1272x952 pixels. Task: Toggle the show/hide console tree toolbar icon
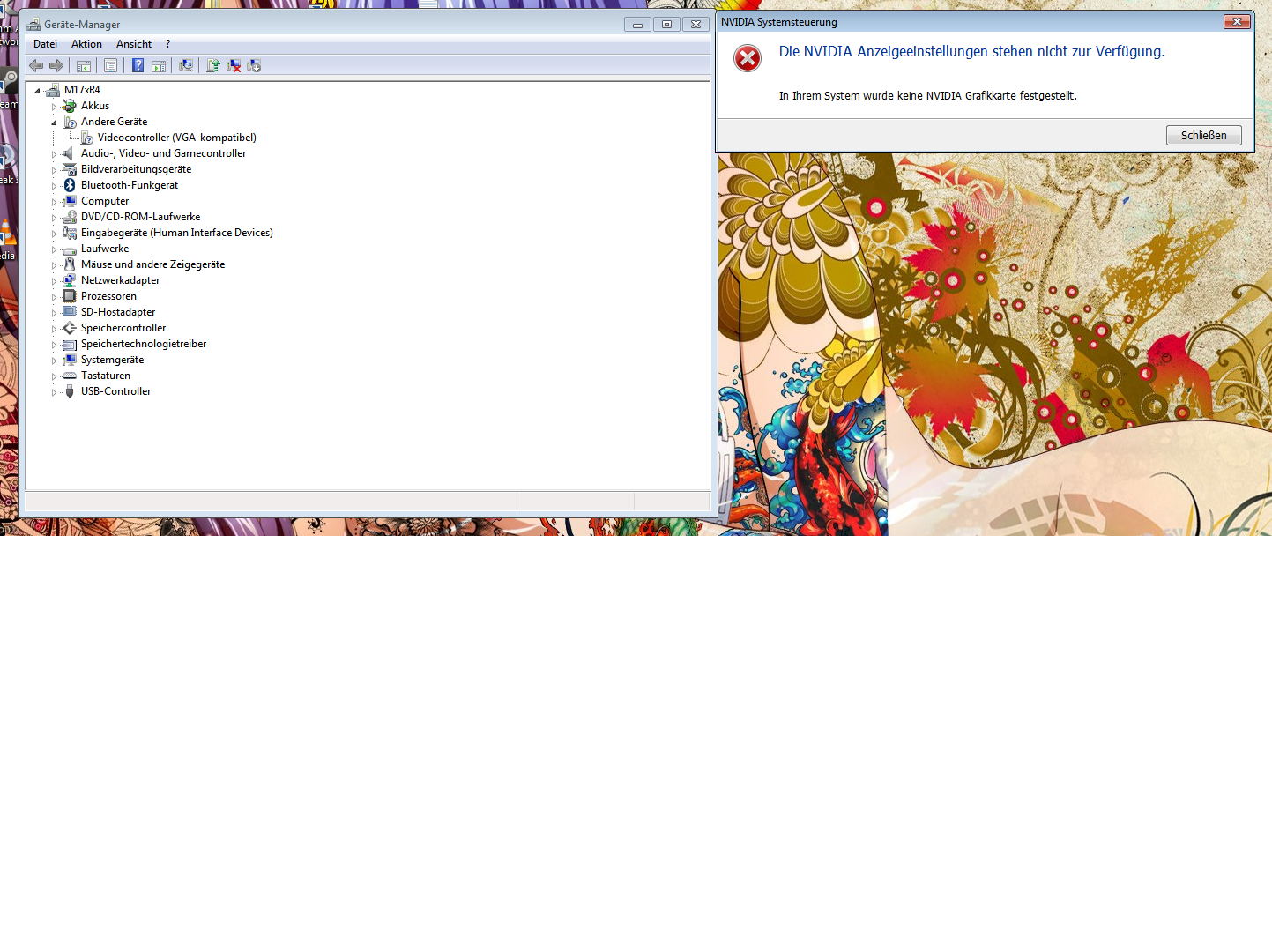tap(84, 65)
